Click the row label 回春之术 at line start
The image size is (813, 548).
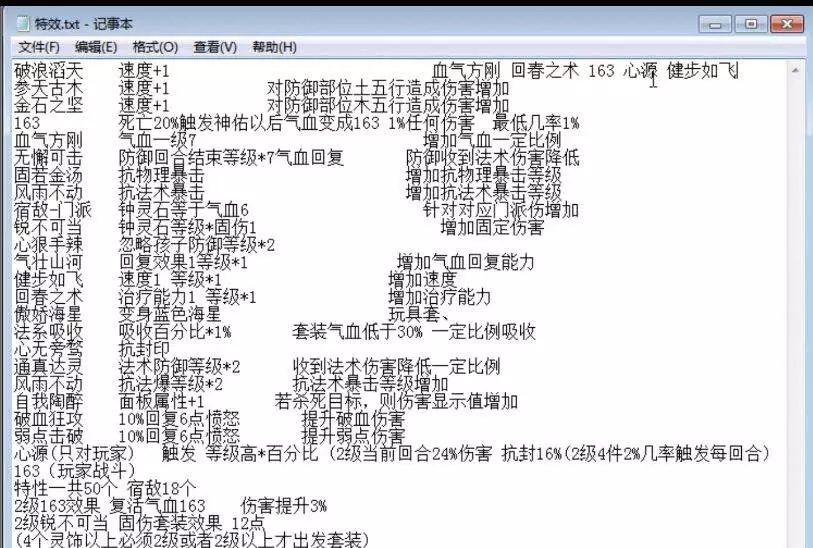pos(48,297)
